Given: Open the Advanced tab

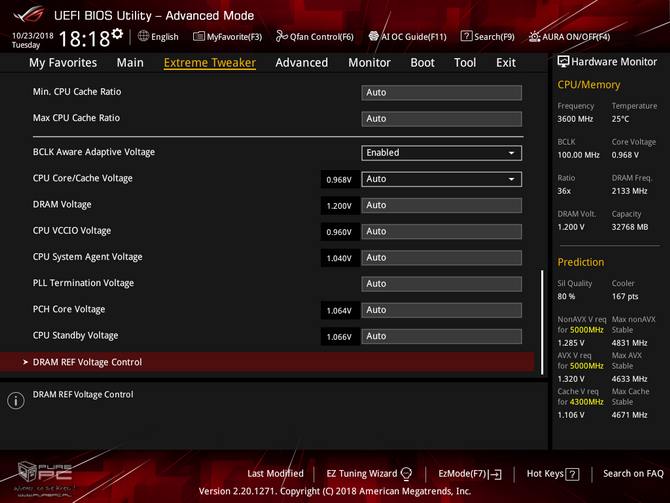Looking at the screenshot, I should pyautogui.click(x=302, y=63).
